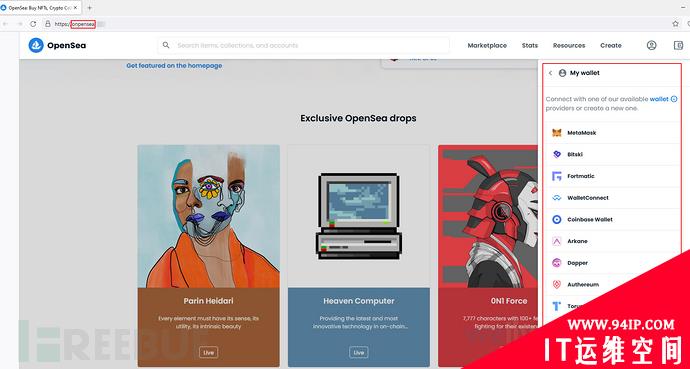Open the Stats menu
The width and height of the screenshot is (690, 369).
(x=530, y=45)
